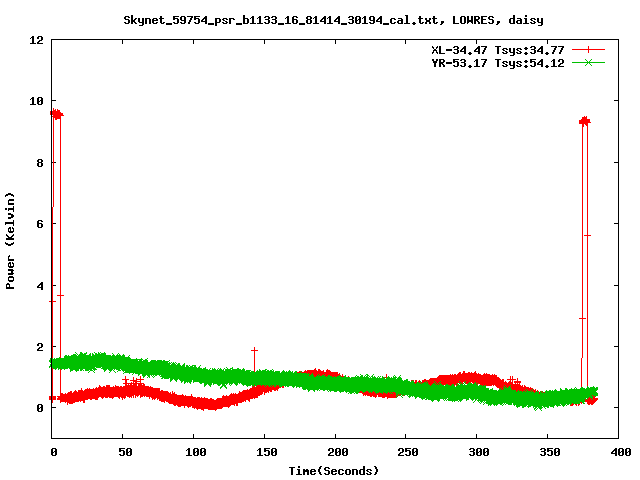Screen dimensions: 640x480
Task: Click the Time(Seconds) x-axis label
Action: tap(333, 471)
